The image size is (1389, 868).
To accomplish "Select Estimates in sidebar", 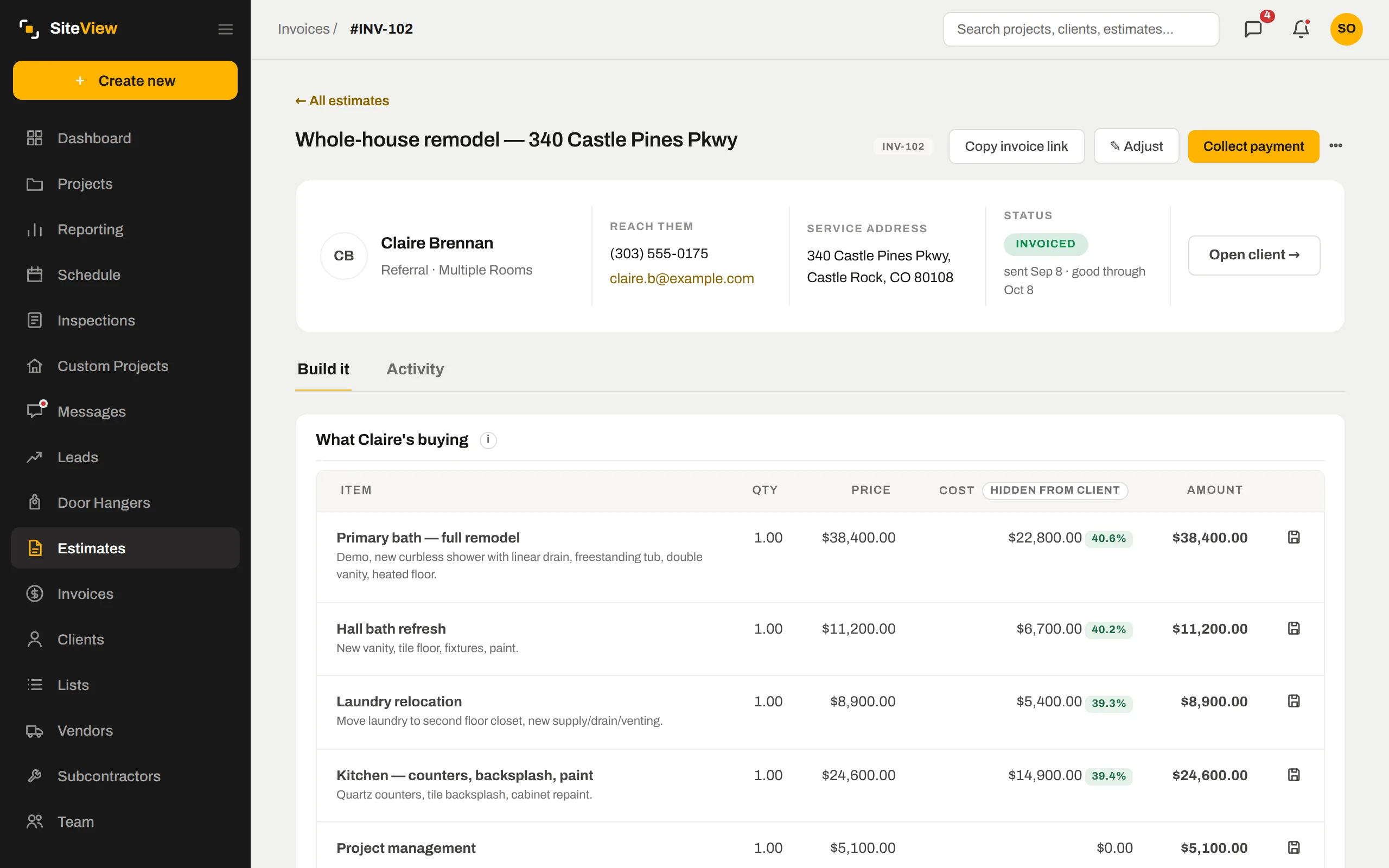I will 125,548.
